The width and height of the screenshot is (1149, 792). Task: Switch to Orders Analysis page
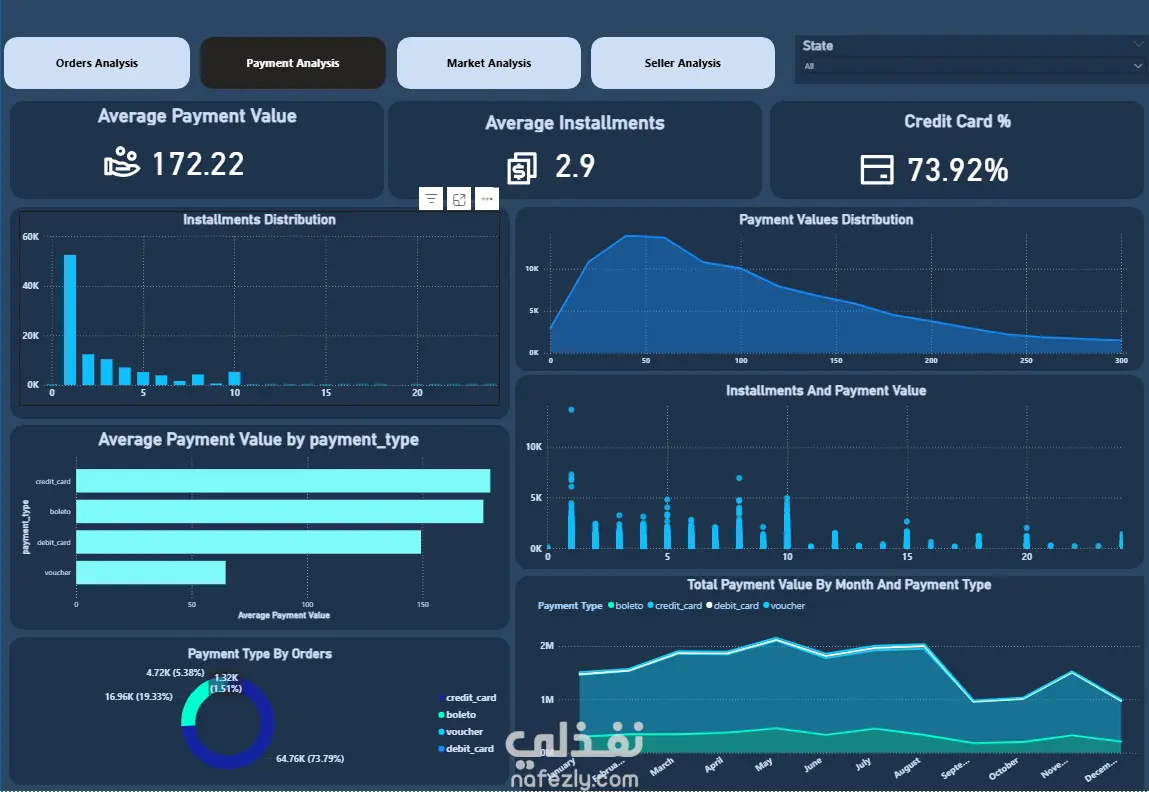(x=97, y=63)
